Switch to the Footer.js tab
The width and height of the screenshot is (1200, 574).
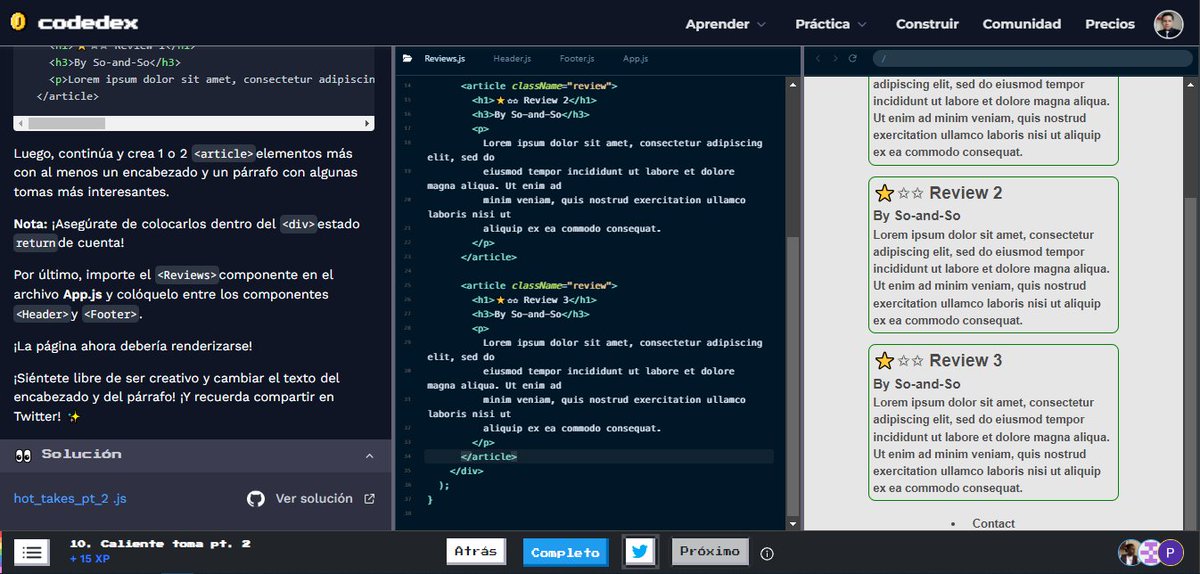(x=577, y=59)
